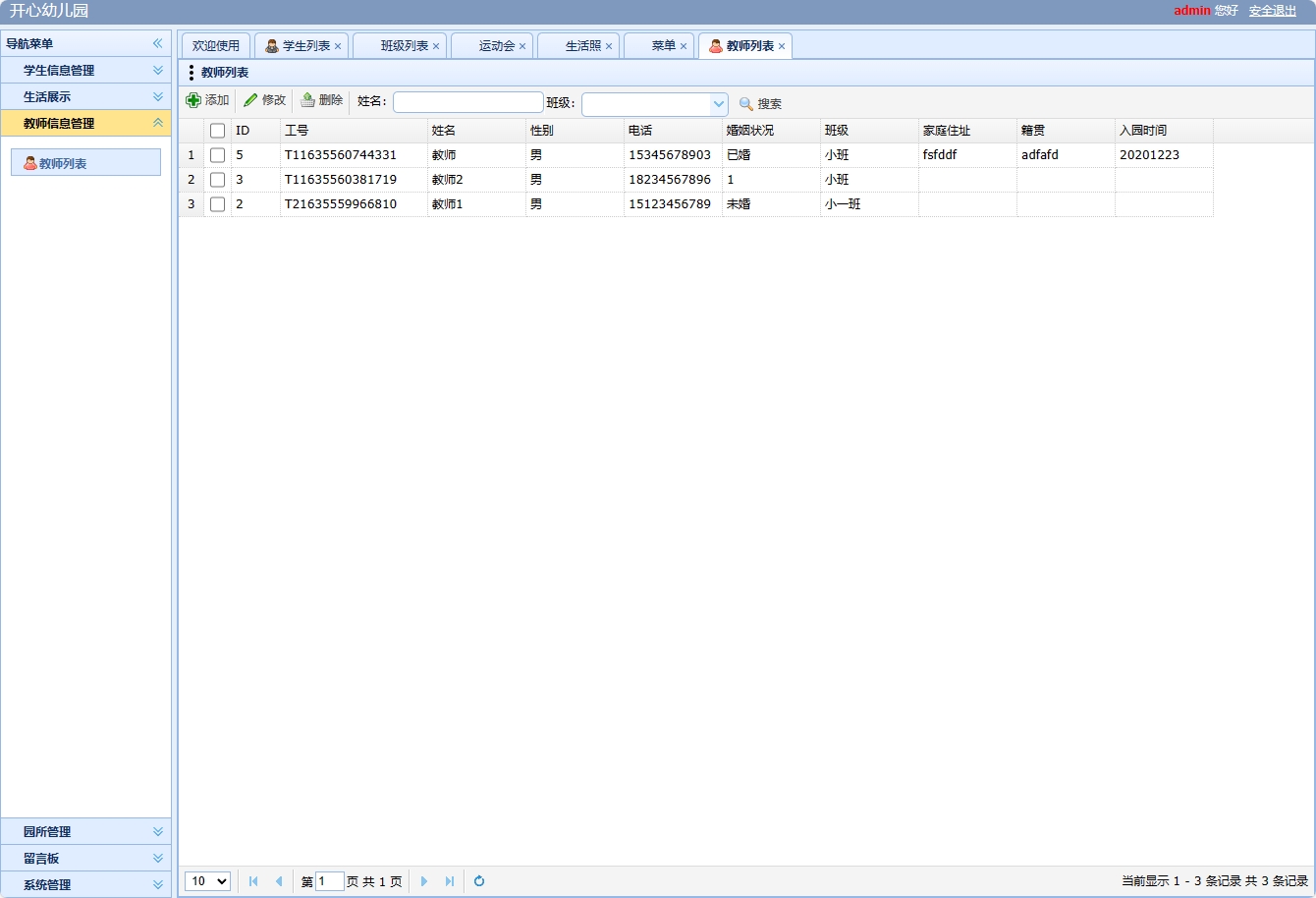Refresh the teacher list with reload icon

click(479, 881)
